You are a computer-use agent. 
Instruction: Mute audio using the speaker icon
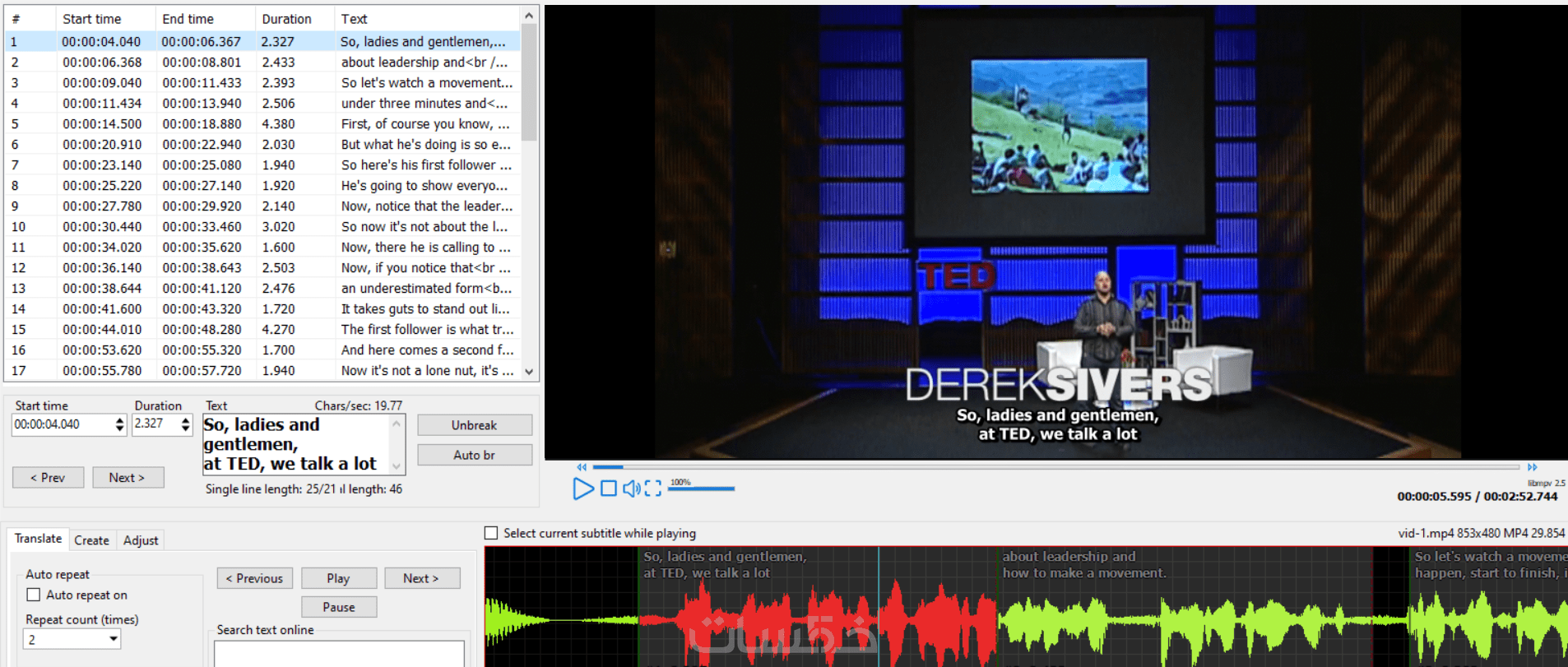coord(631,489)
